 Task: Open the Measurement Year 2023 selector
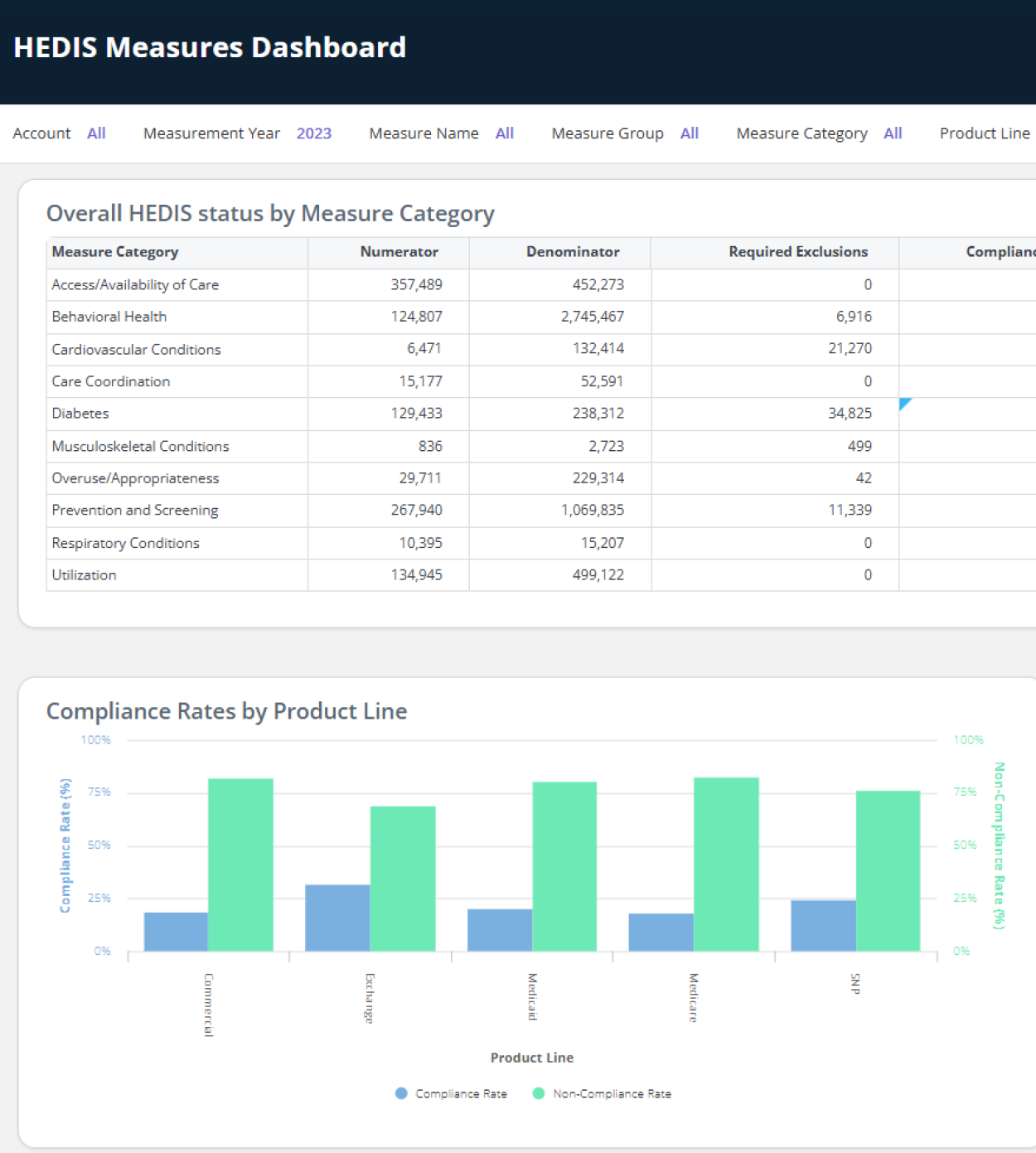(313, 133)
